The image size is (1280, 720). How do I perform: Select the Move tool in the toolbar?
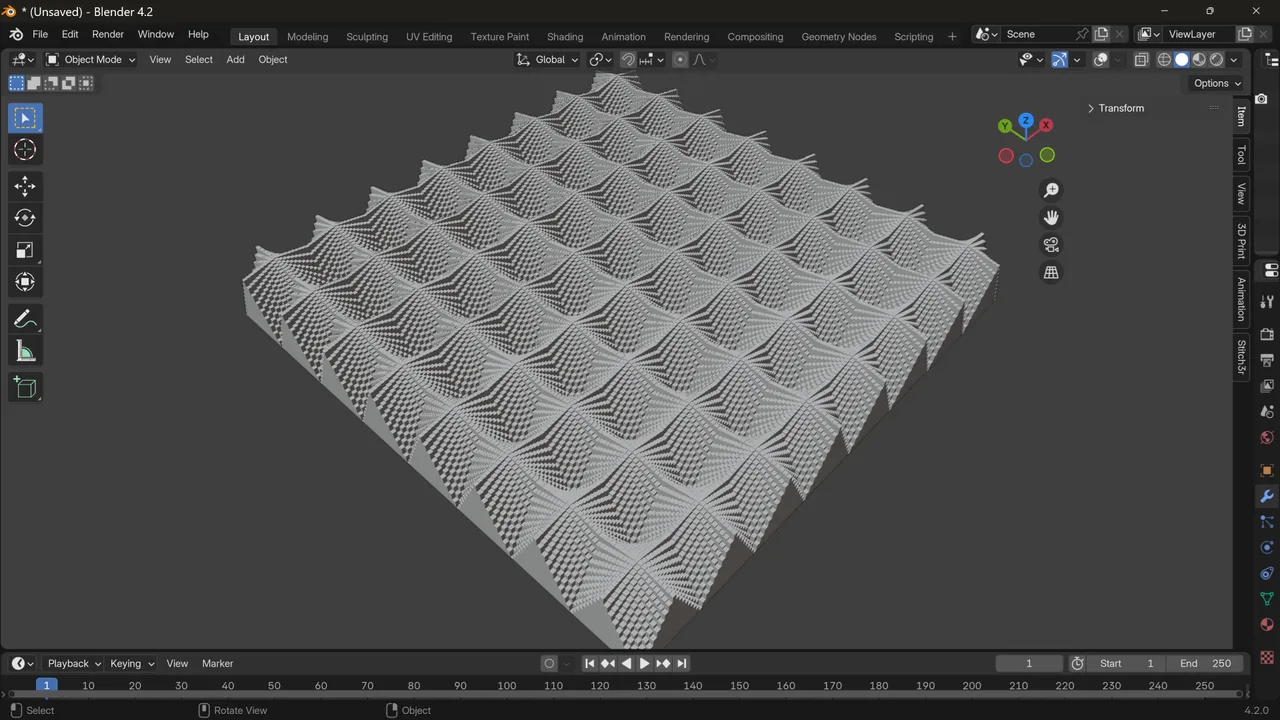coord(24,186)
